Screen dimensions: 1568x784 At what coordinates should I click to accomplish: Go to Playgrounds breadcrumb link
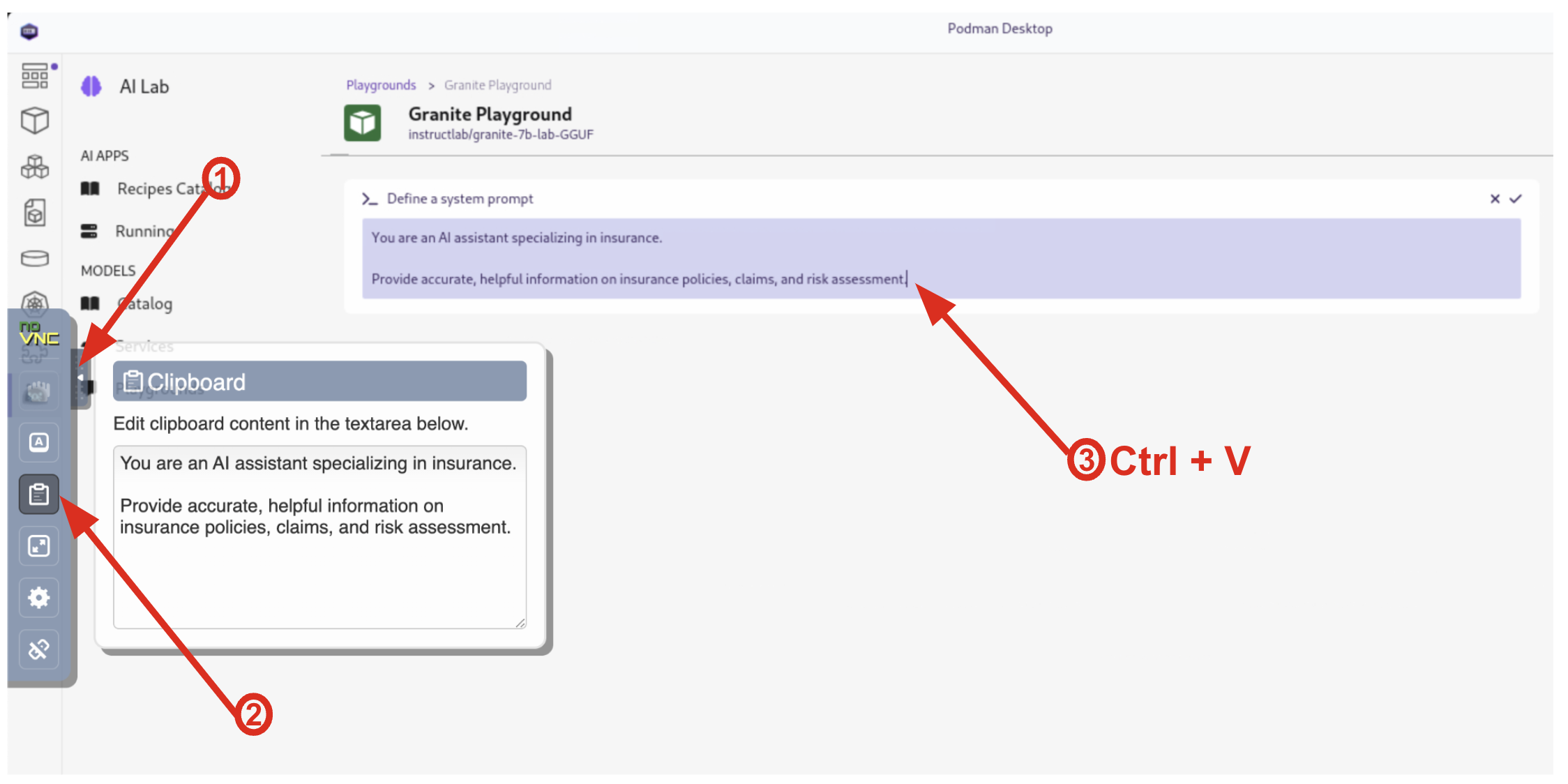(381, 85)
